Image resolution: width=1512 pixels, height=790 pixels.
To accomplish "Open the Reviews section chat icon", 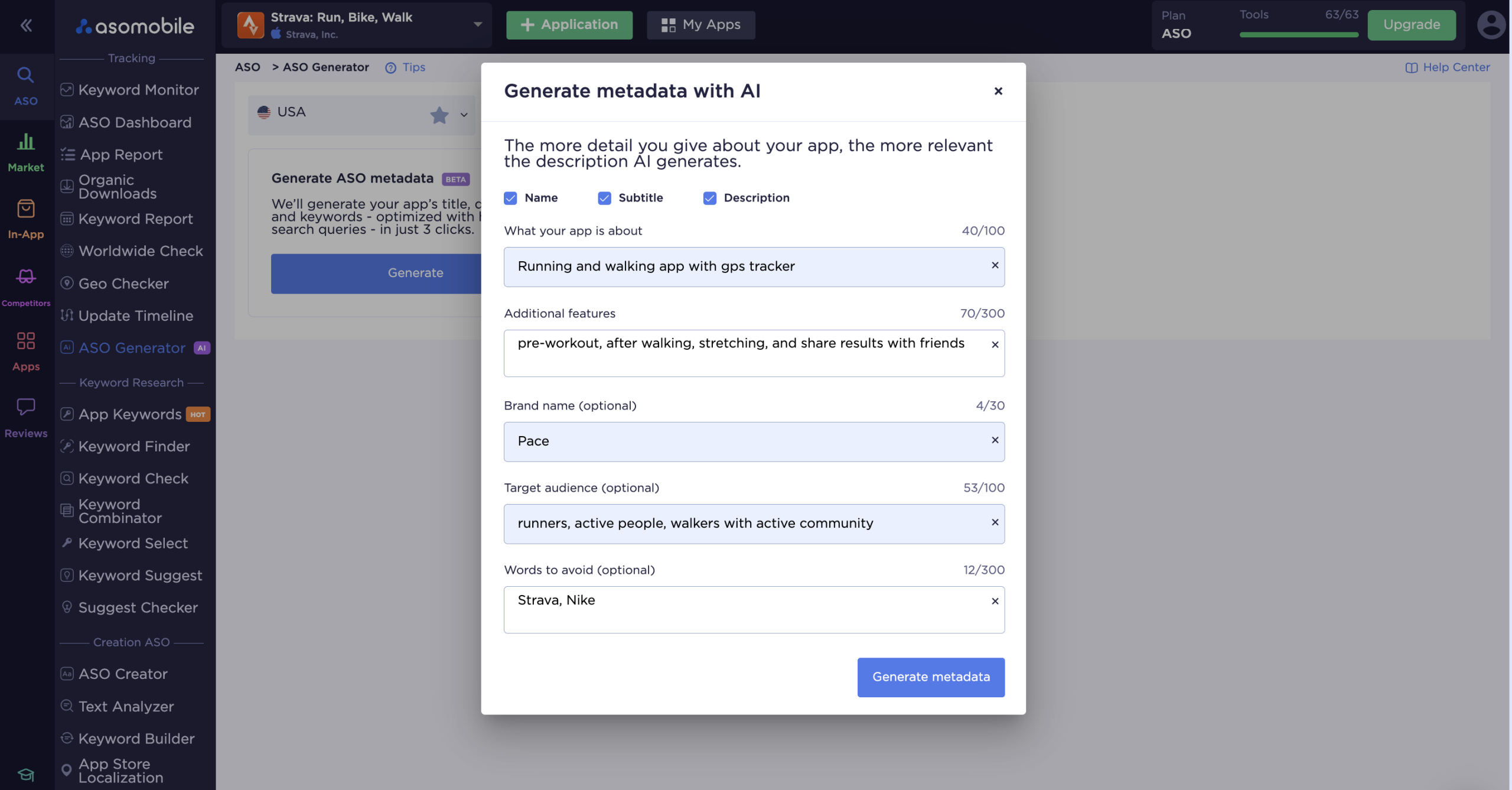I will pyautogui.click(x=25, y=407).
